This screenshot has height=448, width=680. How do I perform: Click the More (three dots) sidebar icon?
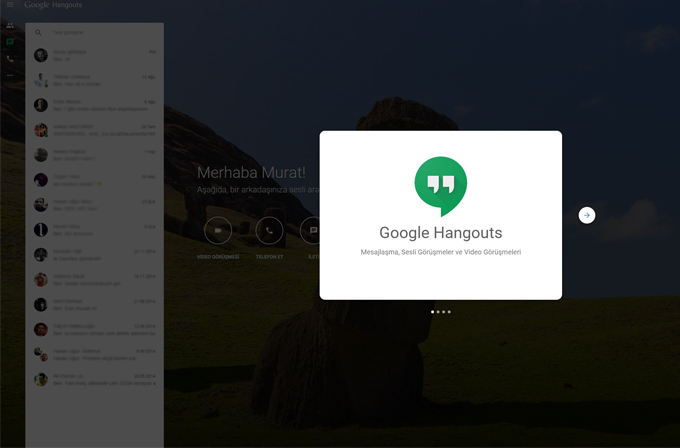(x=10, y=75)
